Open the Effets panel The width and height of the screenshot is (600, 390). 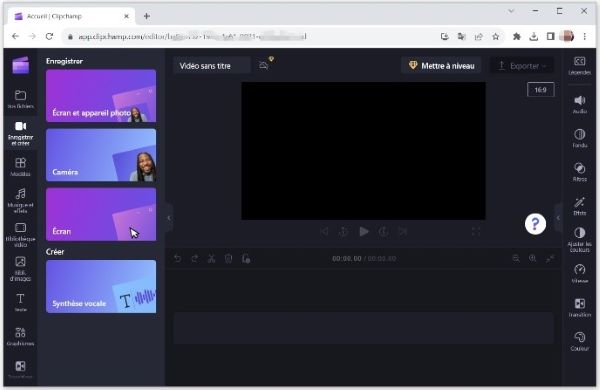(x=579, y=206)
